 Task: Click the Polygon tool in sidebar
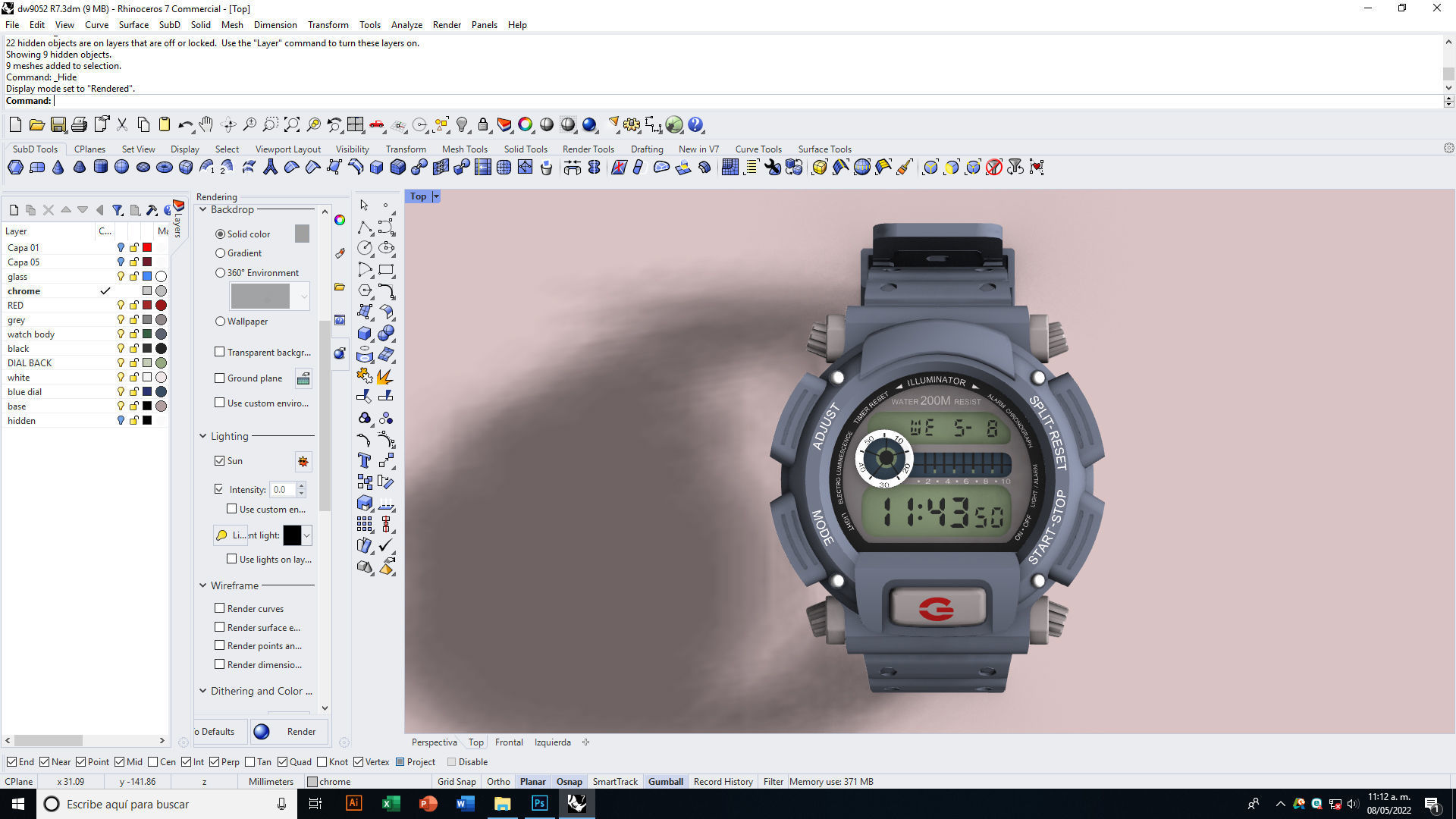point(365,290)
